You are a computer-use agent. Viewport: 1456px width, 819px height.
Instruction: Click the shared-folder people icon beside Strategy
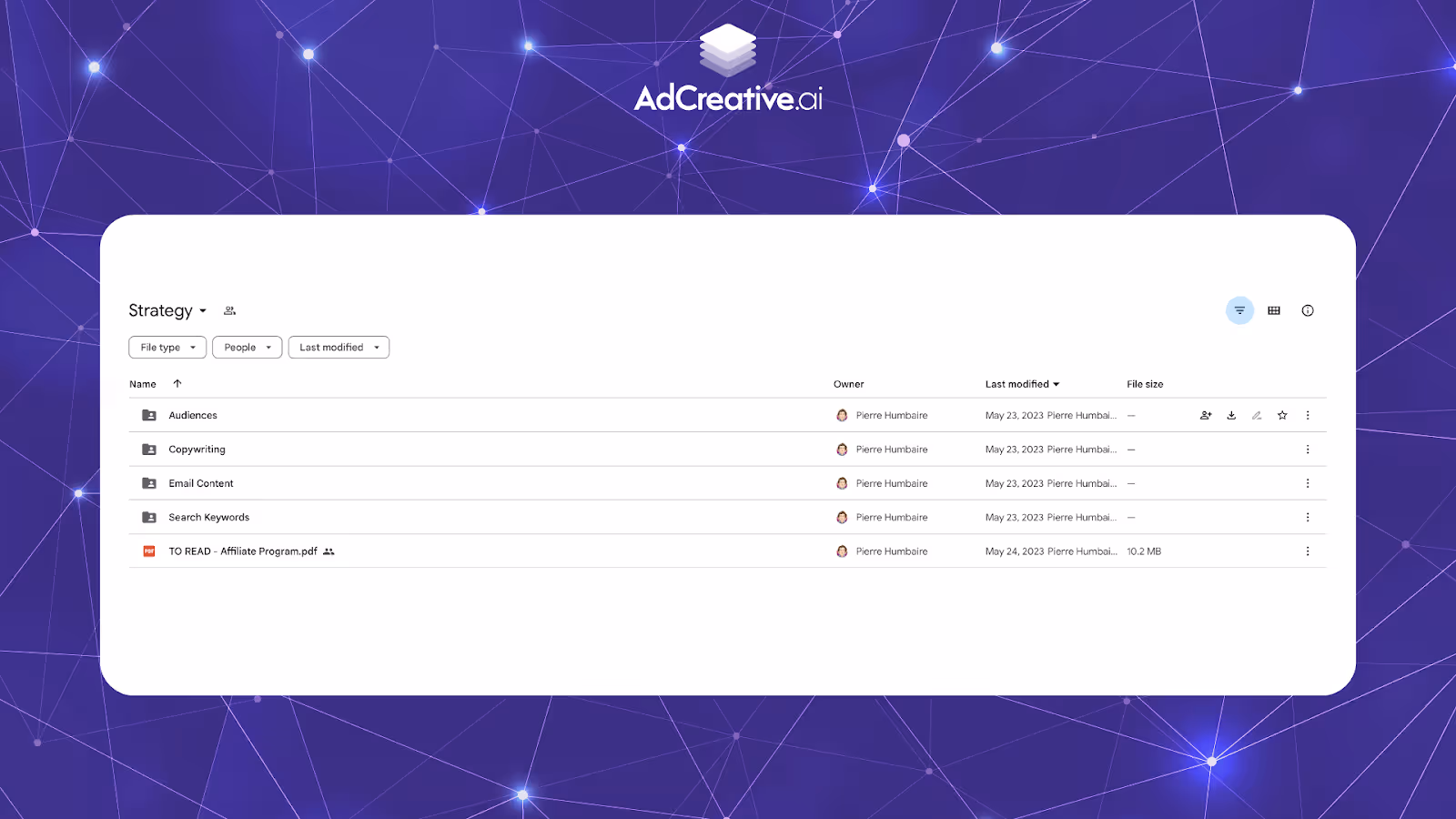coord(230,311)
